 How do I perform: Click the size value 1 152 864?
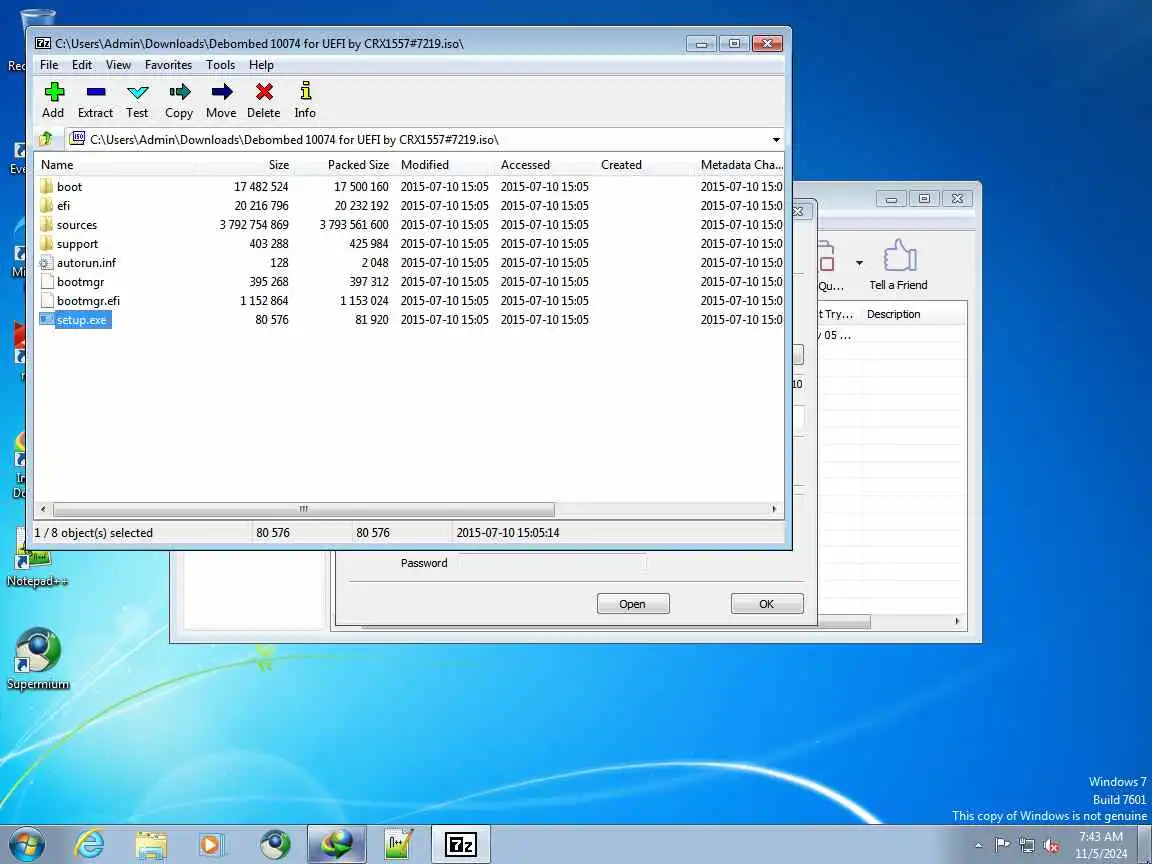click(264, 301)
